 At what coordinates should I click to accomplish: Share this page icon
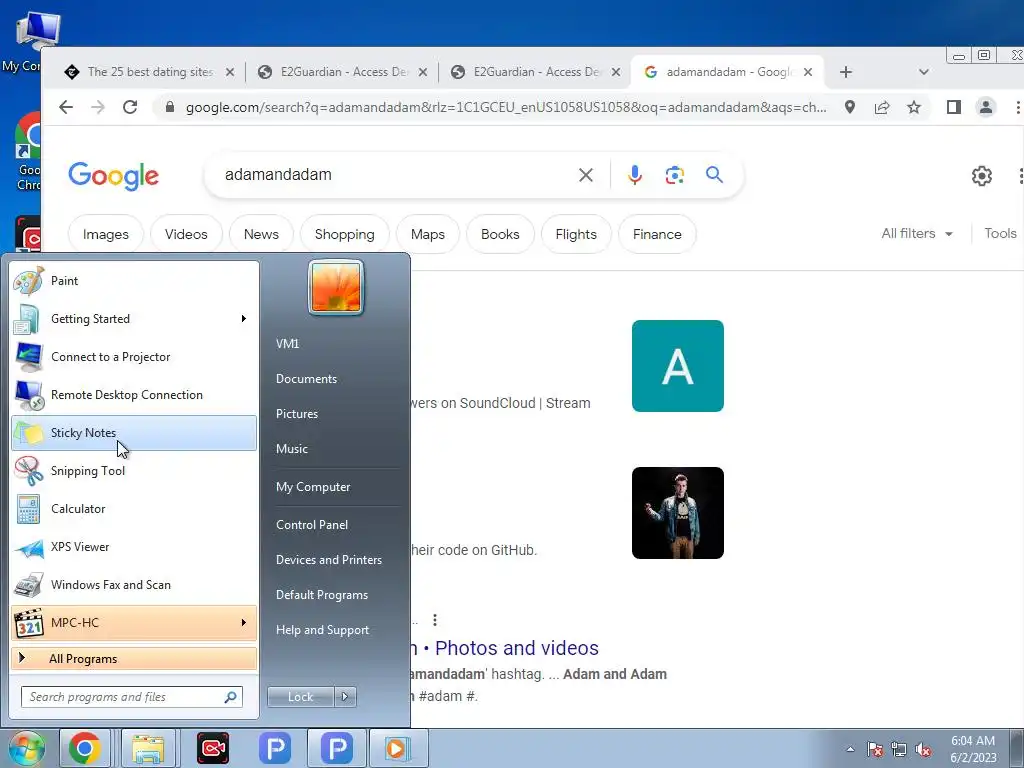882,107
